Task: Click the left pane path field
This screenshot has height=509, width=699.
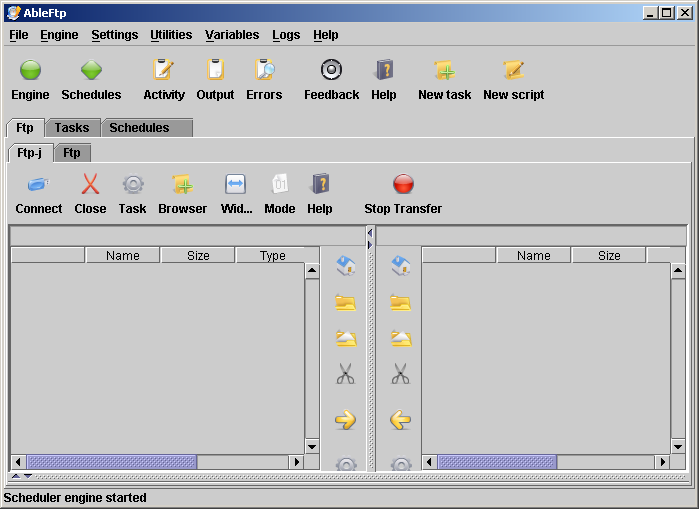Action: [188, 236]
